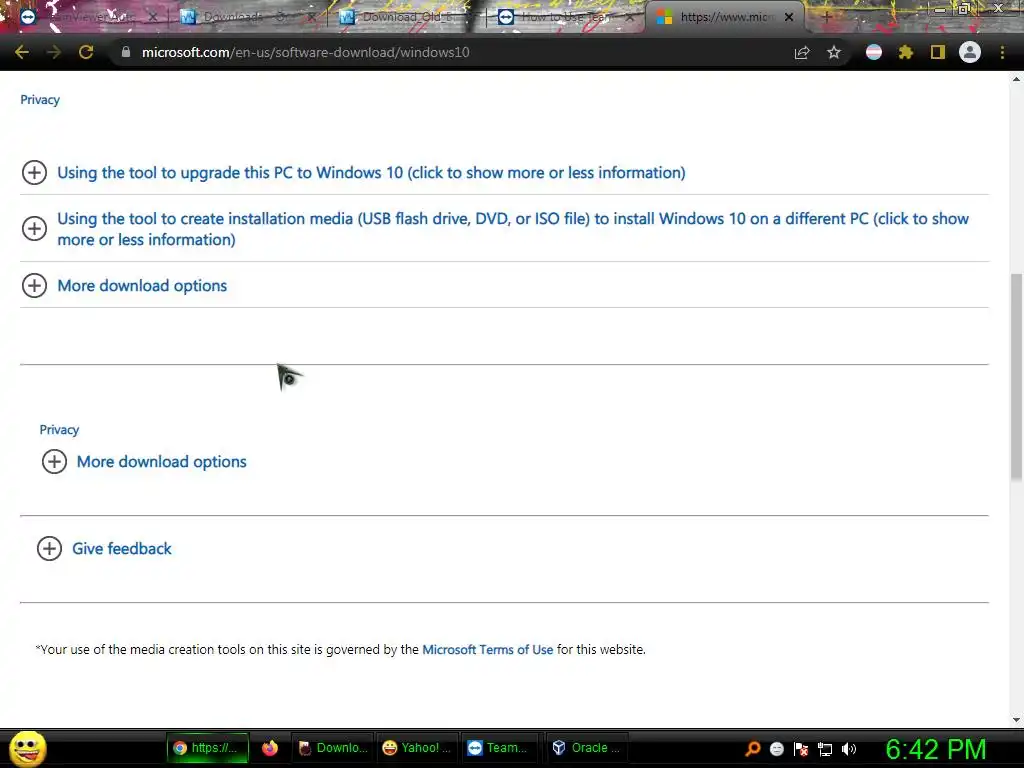This screenshot has width=1024, height=768.
Task: Open the network tray icon
Action: coord(825,749)
